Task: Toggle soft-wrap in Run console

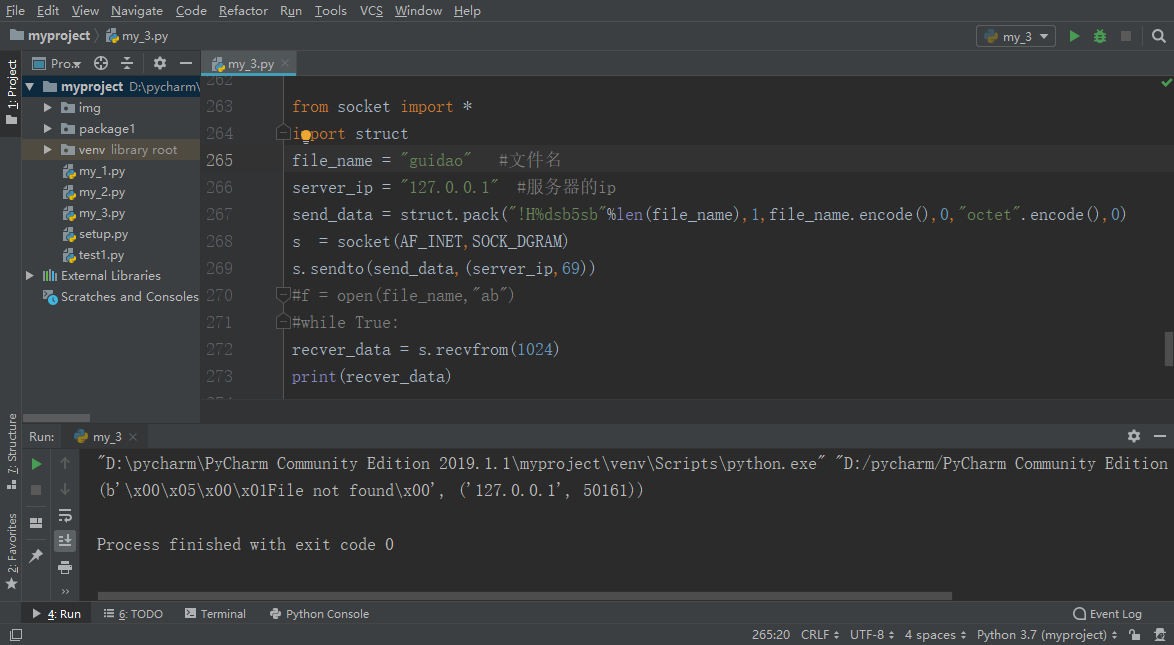Action: click(65, 515)
